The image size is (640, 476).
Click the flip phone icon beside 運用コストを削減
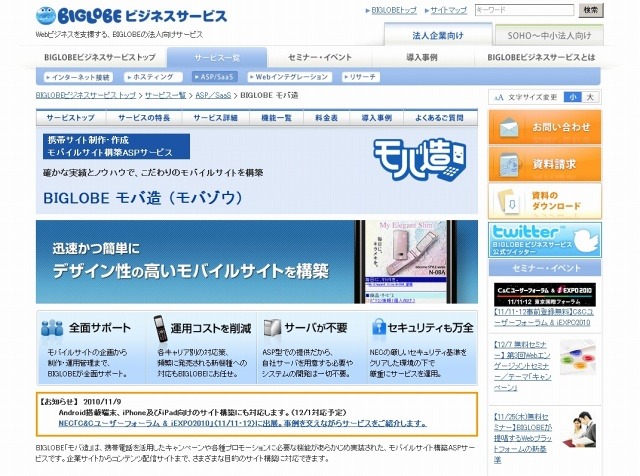tap(160, 329)
